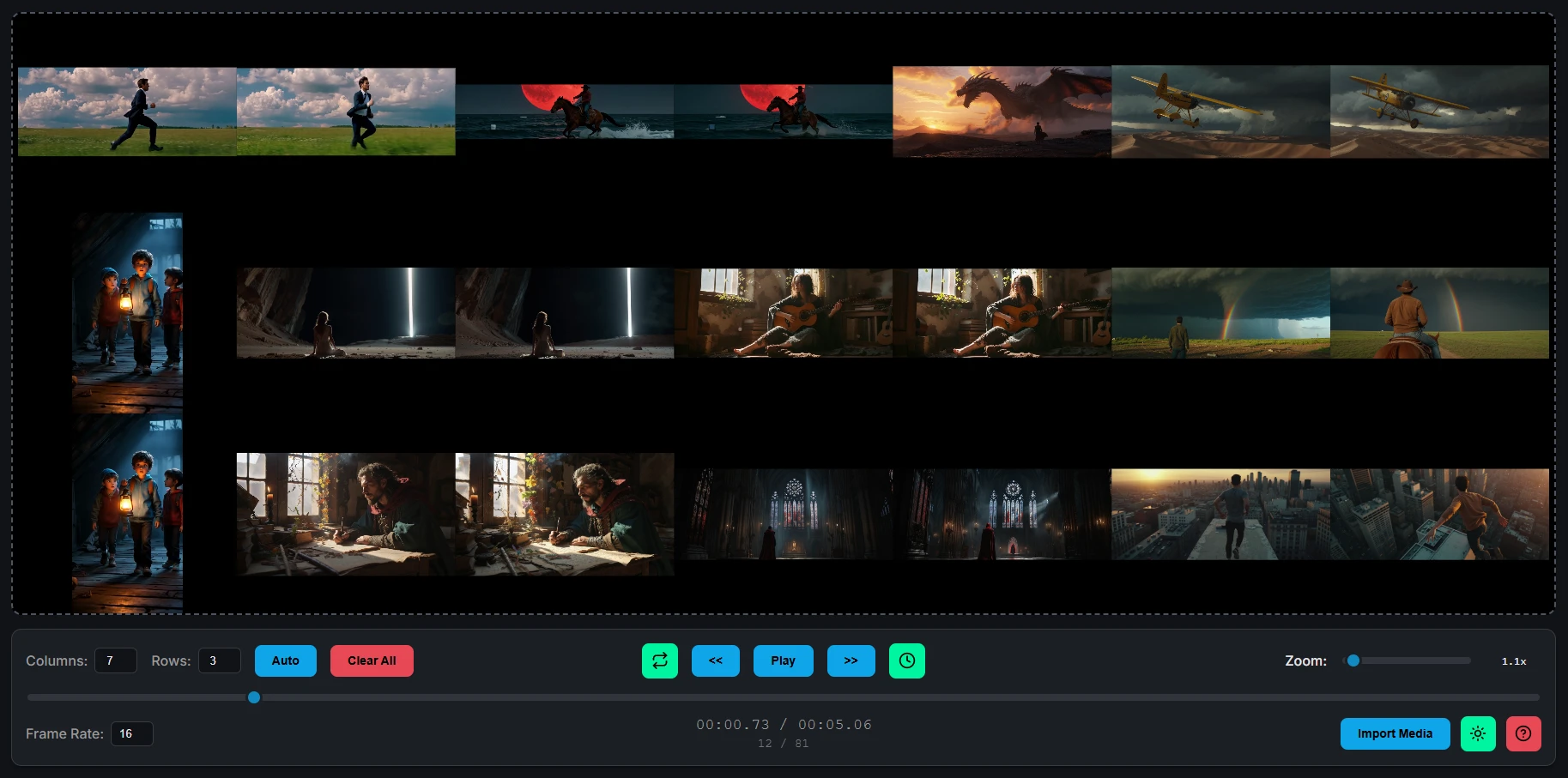Select the cowboy on horse rainbow thumbnail
This screenshot has width=1568, height=778.
(1439, 313)
